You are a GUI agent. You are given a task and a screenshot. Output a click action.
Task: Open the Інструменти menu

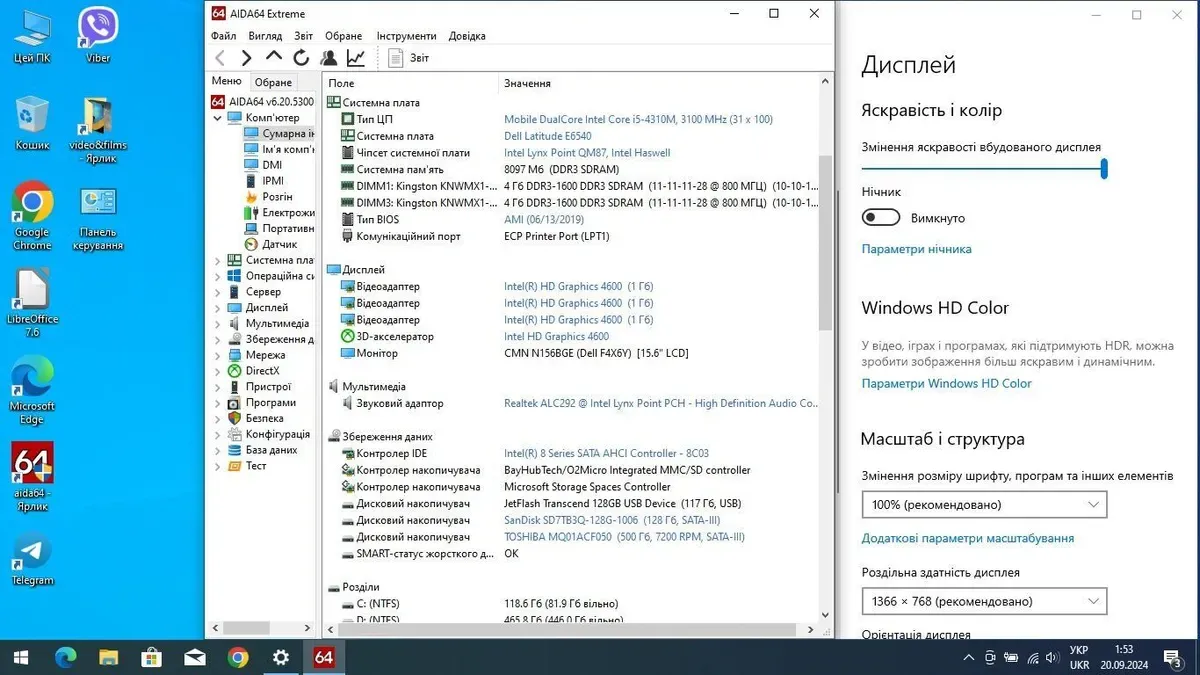(406, 36)
